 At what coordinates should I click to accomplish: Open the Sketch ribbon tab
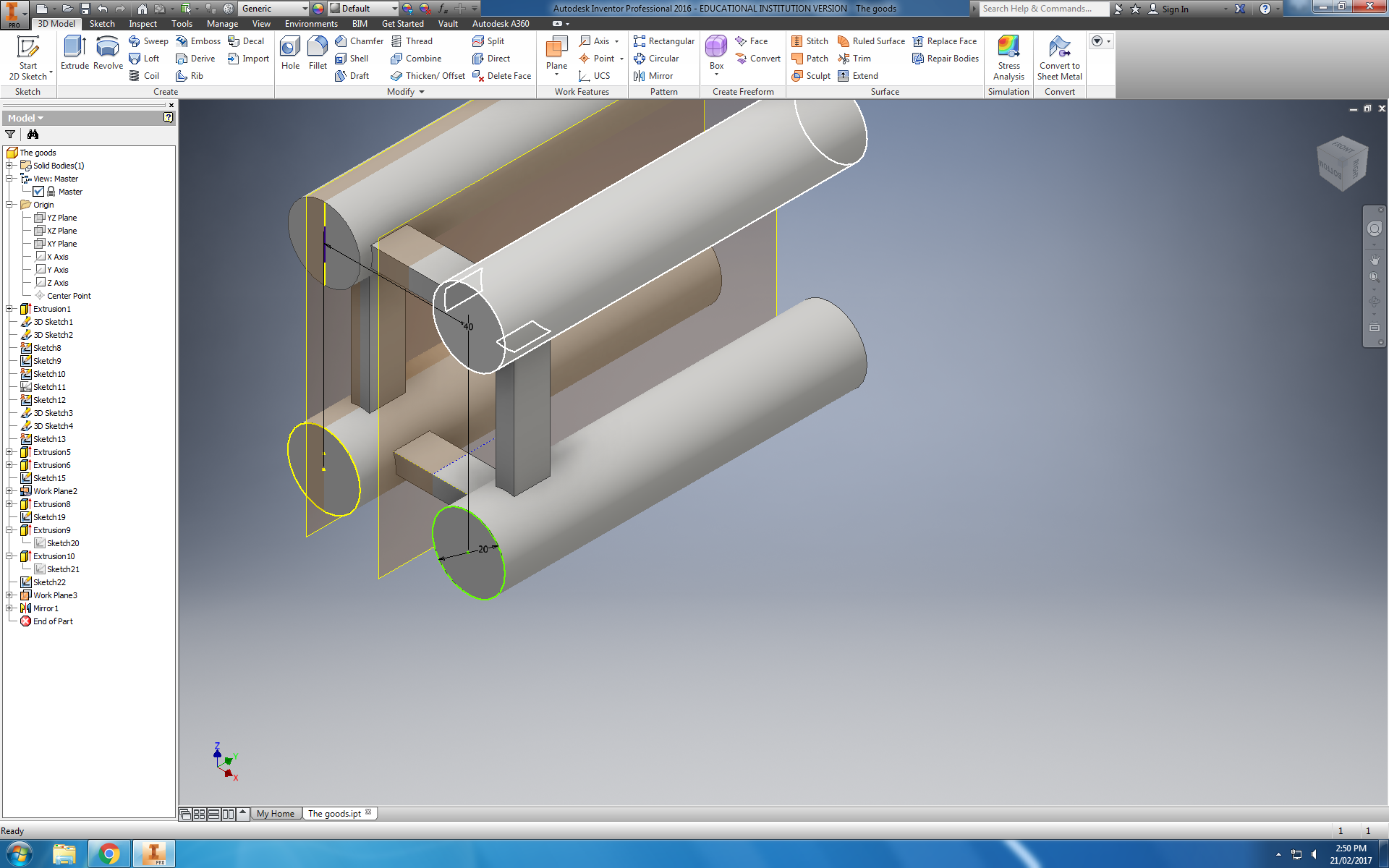coord(102,24)
